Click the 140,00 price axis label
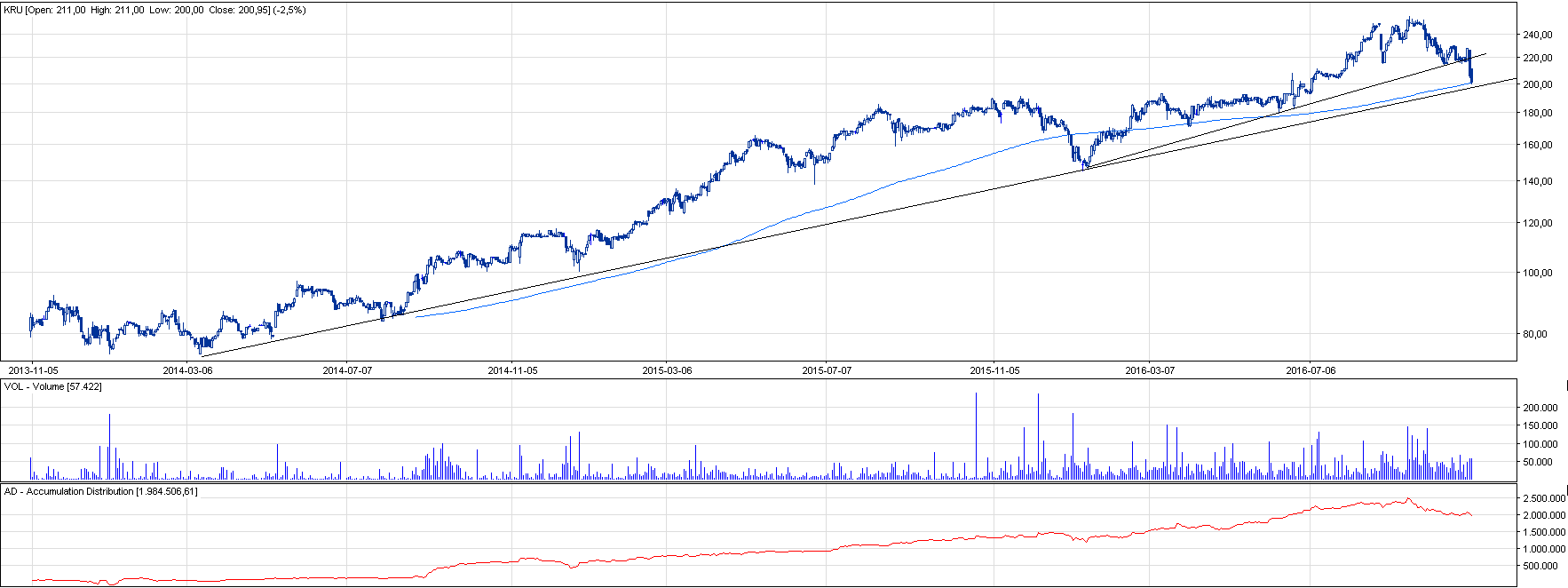The width and height of the screenshot is (1568, 588). click(1537, 181)
